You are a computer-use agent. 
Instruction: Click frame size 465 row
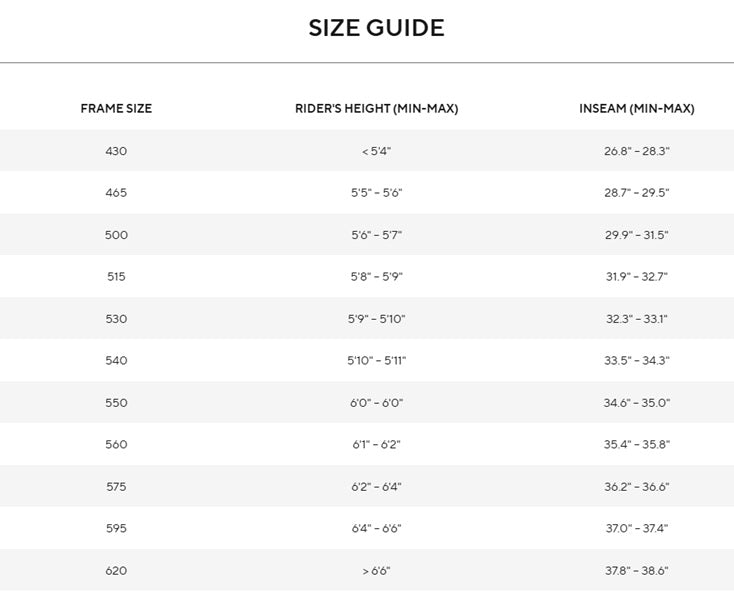[x=367, y=193]
